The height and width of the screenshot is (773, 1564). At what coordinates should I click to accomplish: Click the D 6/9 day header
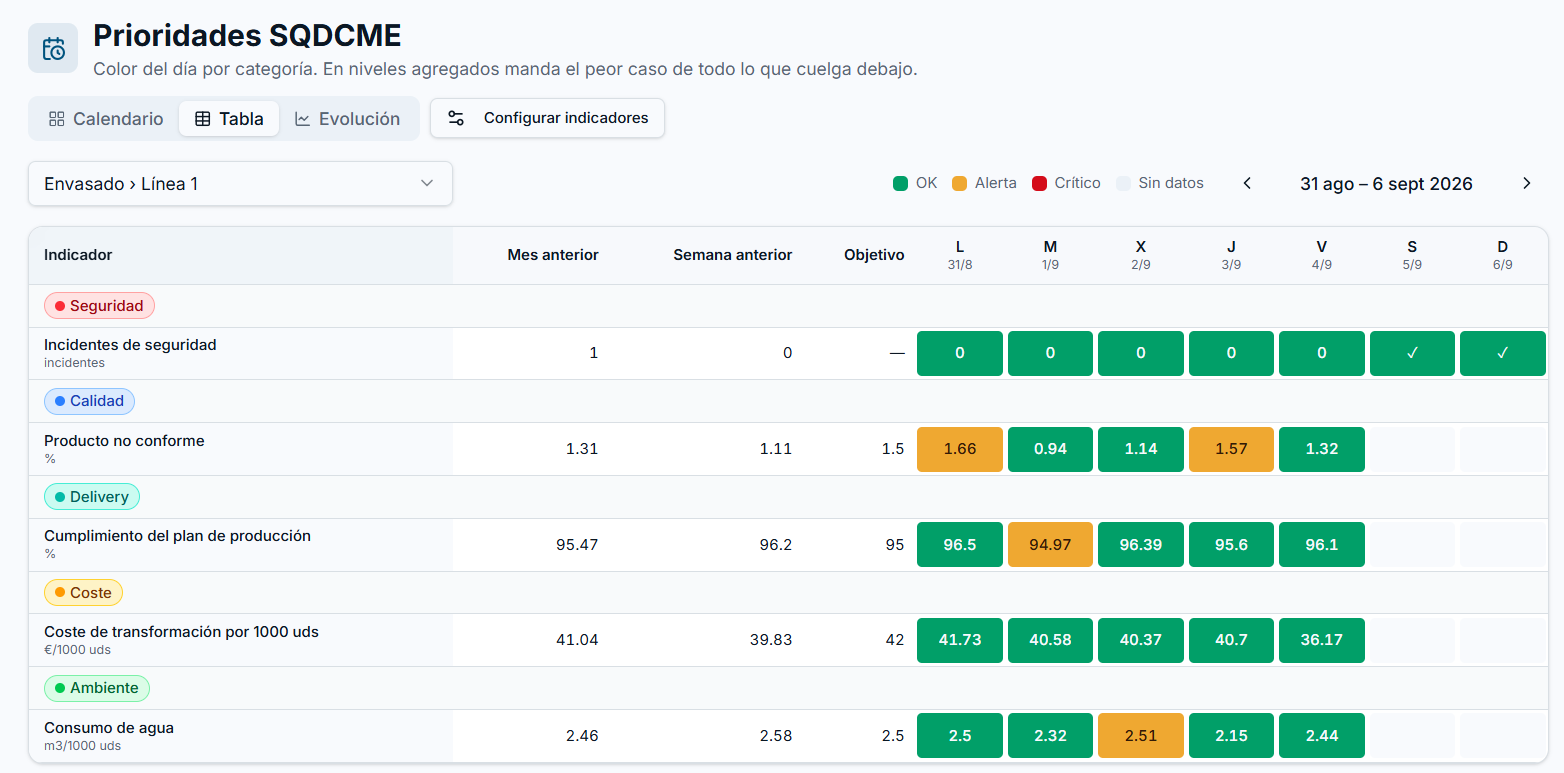tap(1503, 255)
